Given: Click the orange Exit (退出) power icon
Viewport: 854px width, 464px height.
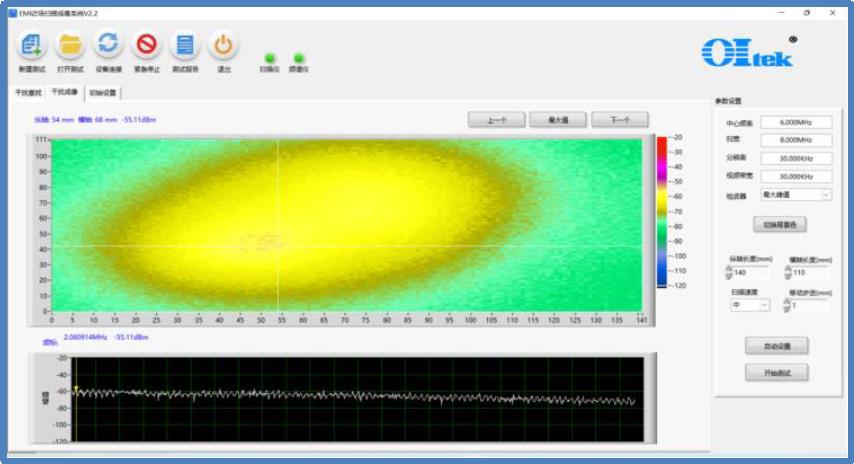Looking at the screenshot, I should pos(223,45).
